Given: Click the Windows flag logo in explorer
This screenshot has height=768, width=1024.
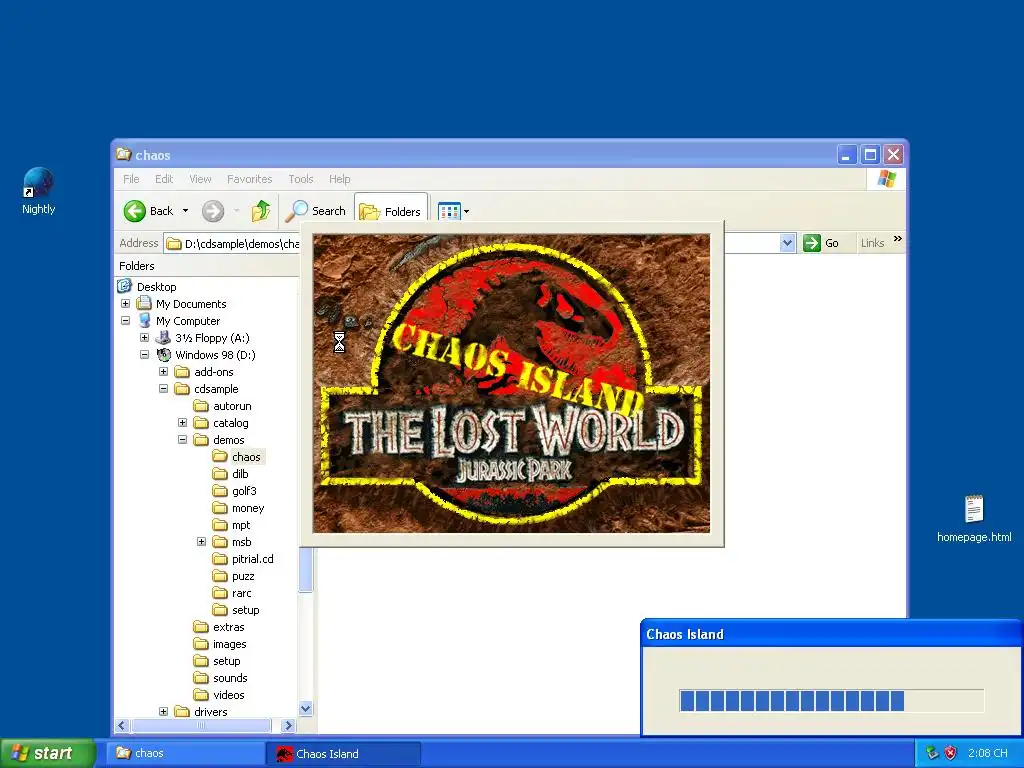Looking at the screenshot, I should pos(887,179).
